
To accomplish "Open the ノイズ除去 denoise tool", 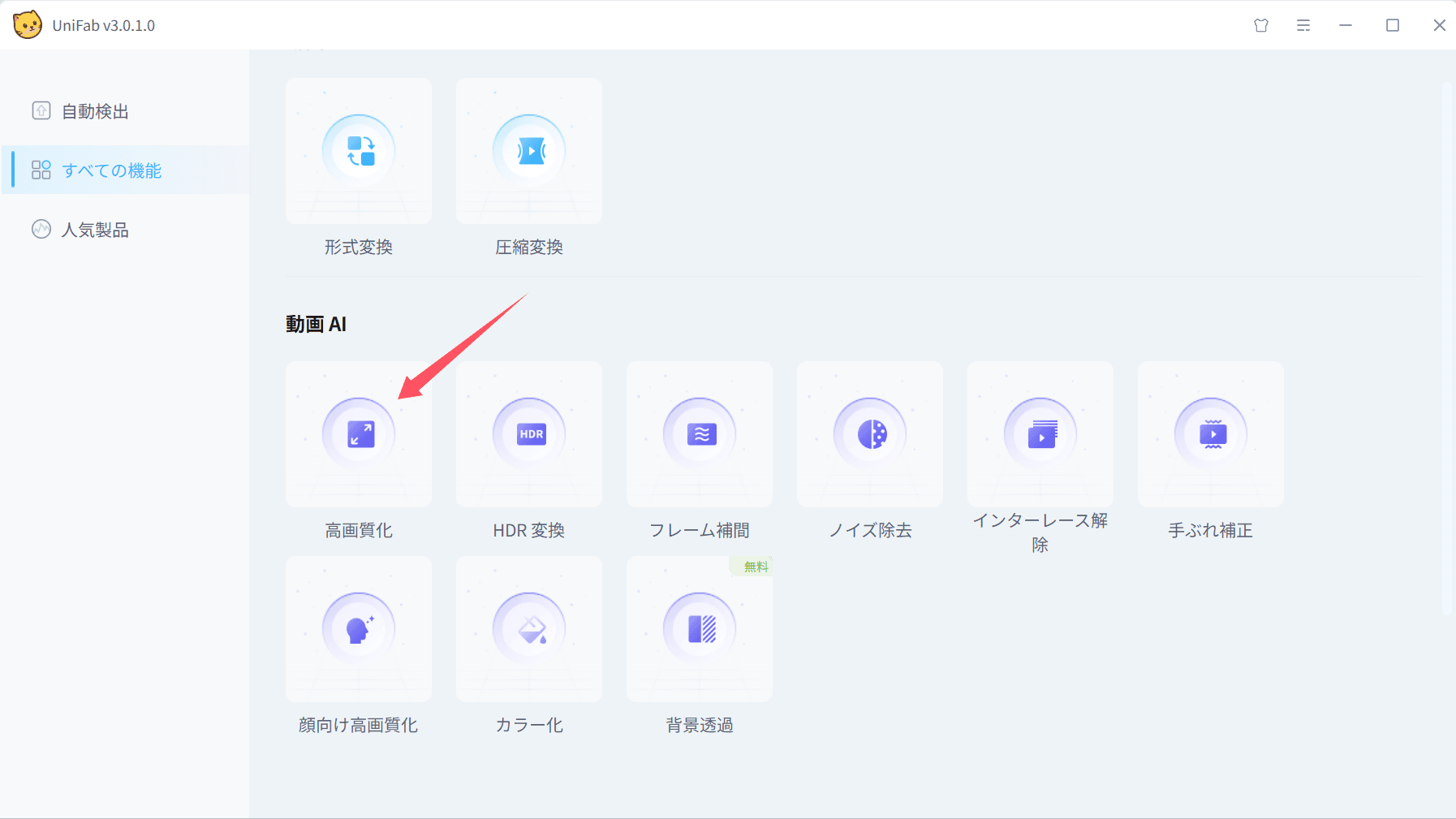I will pyautogui.click(x=870, y=434).
